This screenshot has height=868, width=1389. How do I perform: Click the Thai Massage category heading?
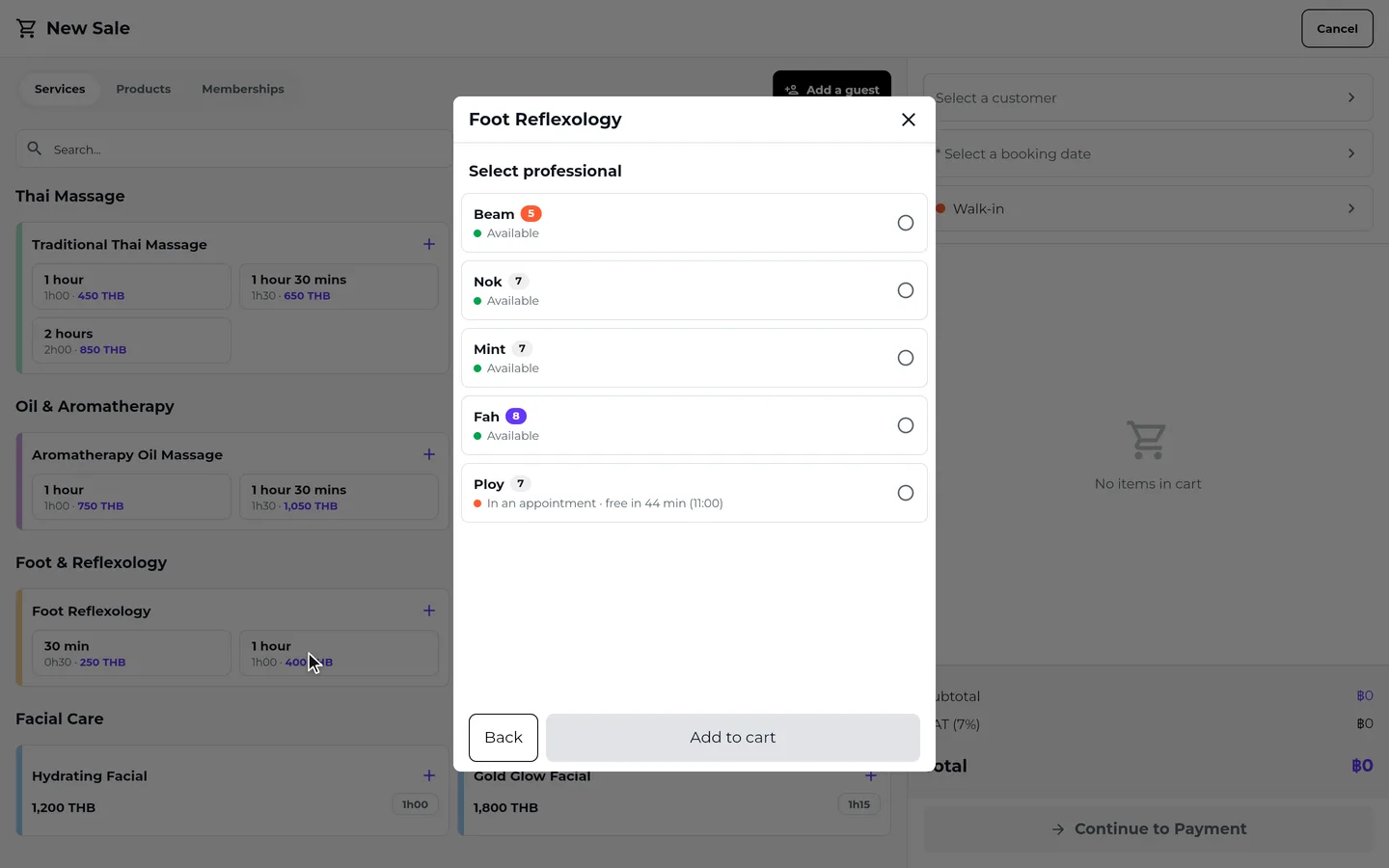pos(70,196)
